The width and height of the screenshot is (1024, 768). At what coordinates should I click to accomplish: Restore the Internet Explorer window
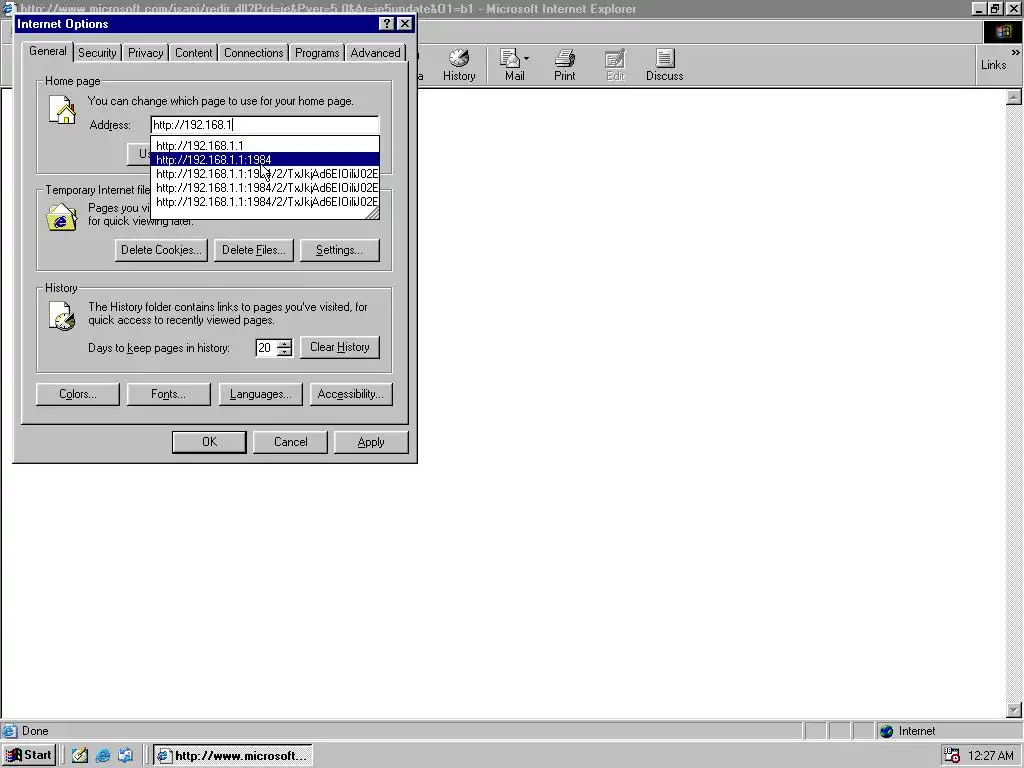[x=995, y=8]
